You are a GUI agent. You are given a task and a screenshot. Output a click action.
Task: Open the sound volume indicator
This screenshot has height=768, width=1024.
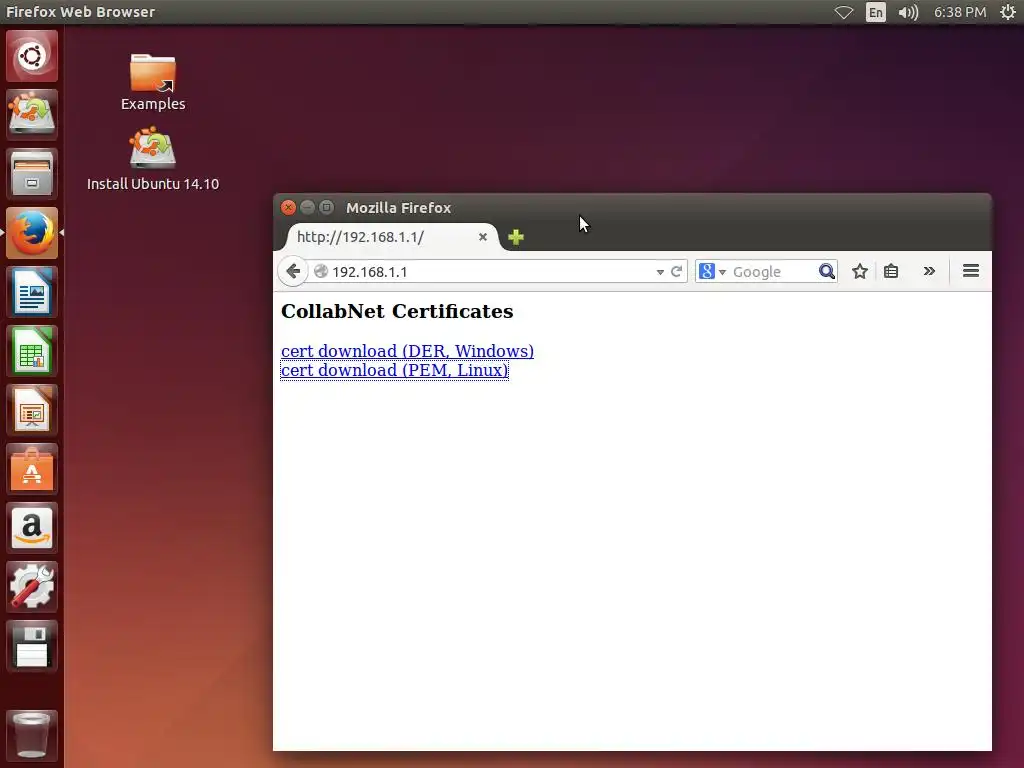(908, 12)
